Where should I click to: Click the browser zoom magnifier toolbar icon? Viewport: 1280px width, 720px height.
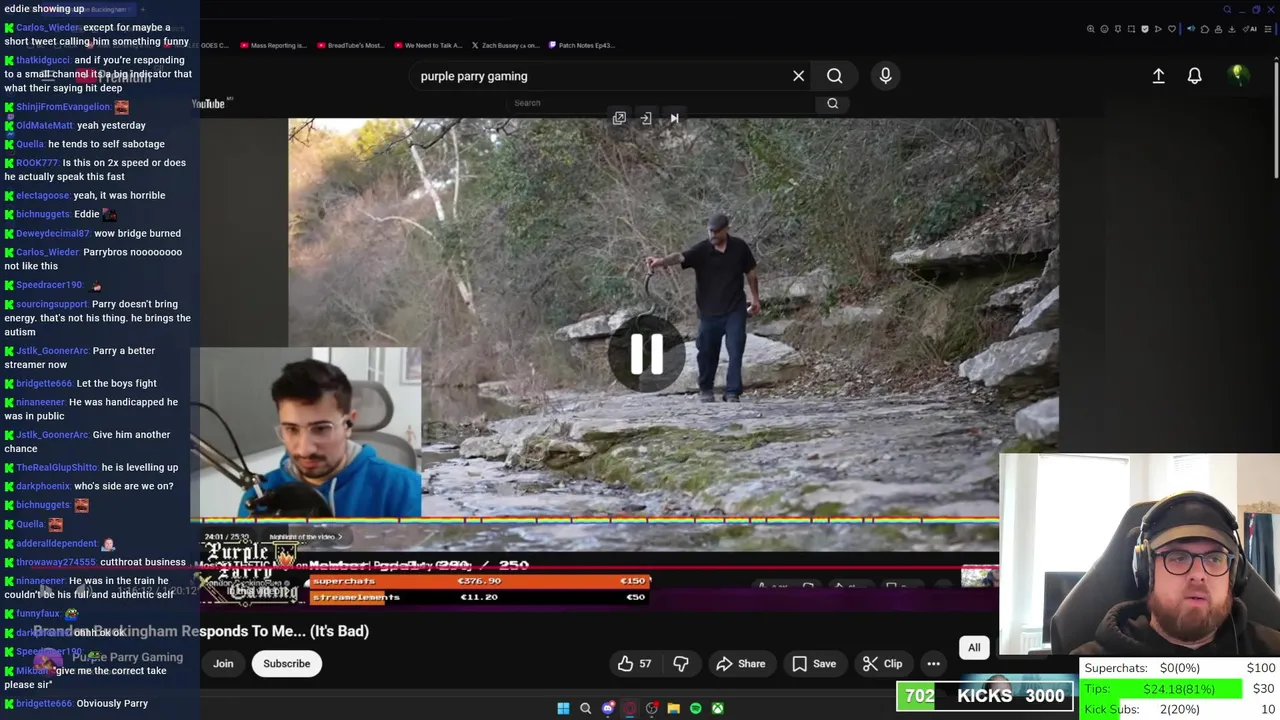click(1091, 29)
